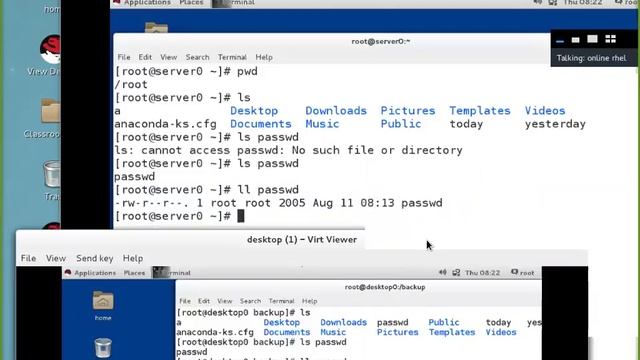Click anaconda-ks.cfg in server0 ls output
The width and height of the screenshot is (640, 360).
(x=165, y=124)
